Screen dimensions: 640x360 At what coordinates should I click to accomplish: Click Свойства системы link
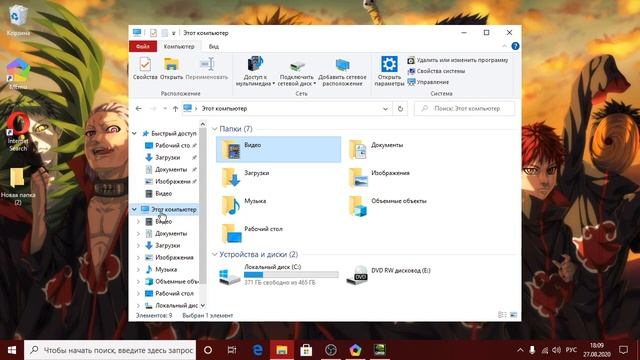[436, 71]
